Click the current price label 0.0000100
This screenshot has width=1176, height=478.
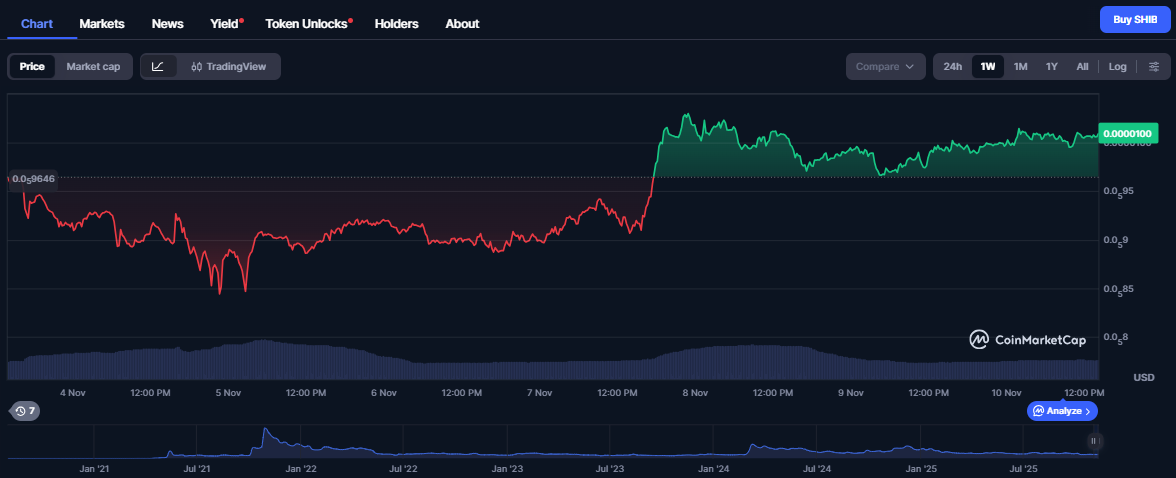pos(1125,133)
